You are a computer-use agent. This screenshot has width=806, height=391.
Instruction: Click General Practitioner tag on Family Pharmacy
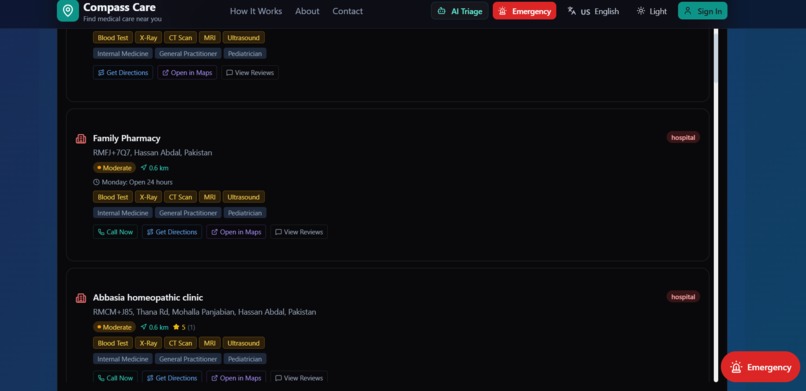coord(188,213)
